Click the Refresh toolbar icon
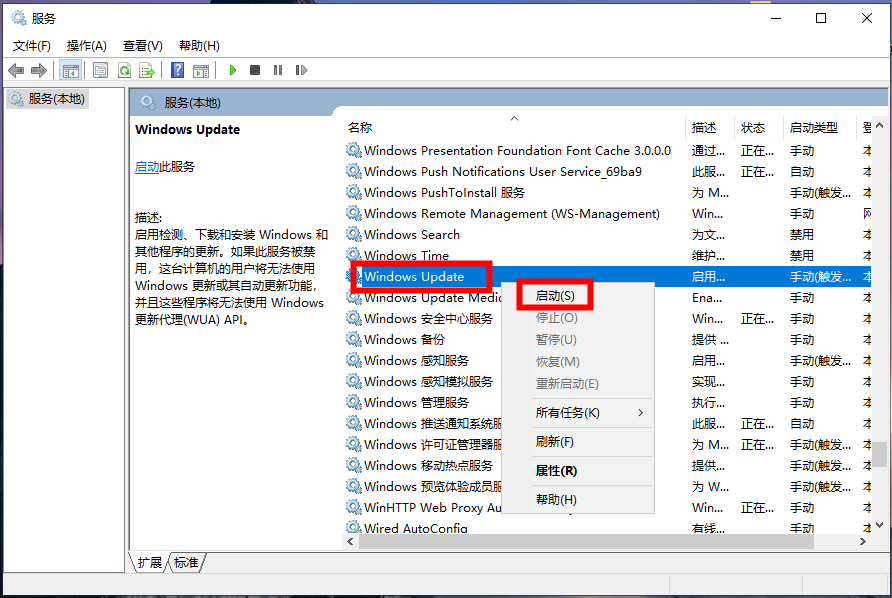The width and height of the screenshot is (892, 598). tap(124, 71)
